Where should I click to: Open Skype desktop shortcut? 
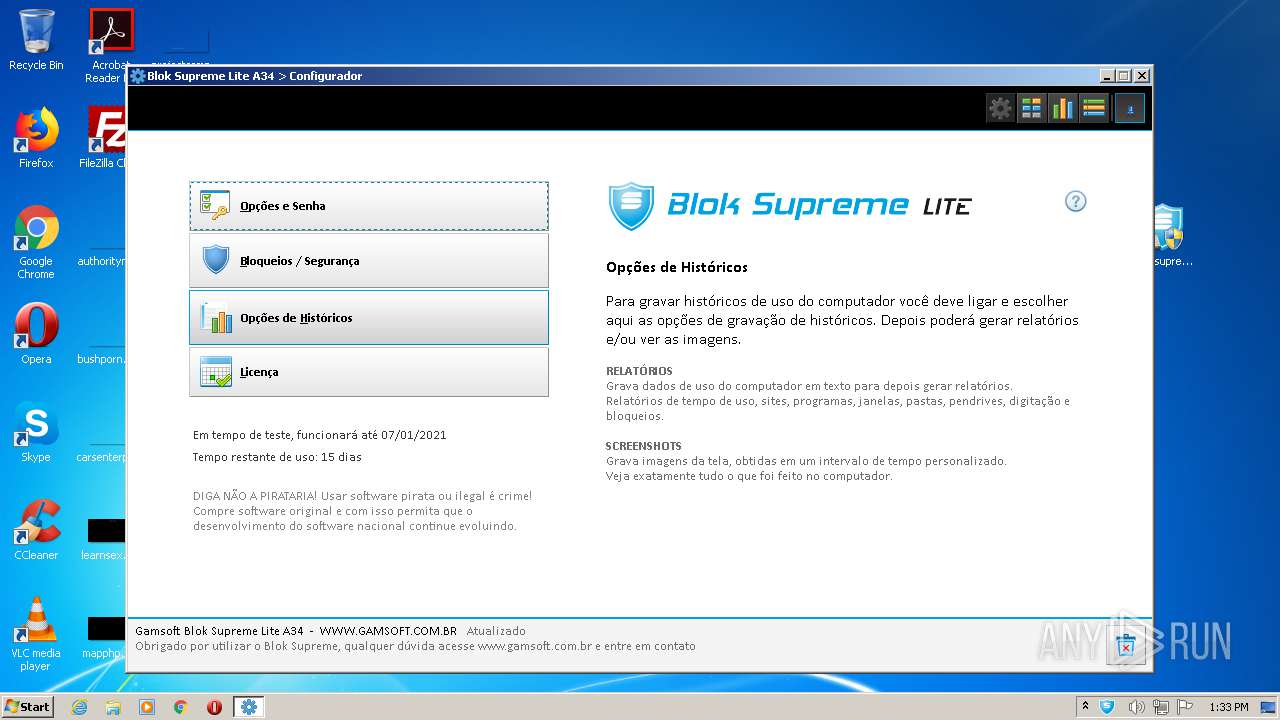(36, 431)
